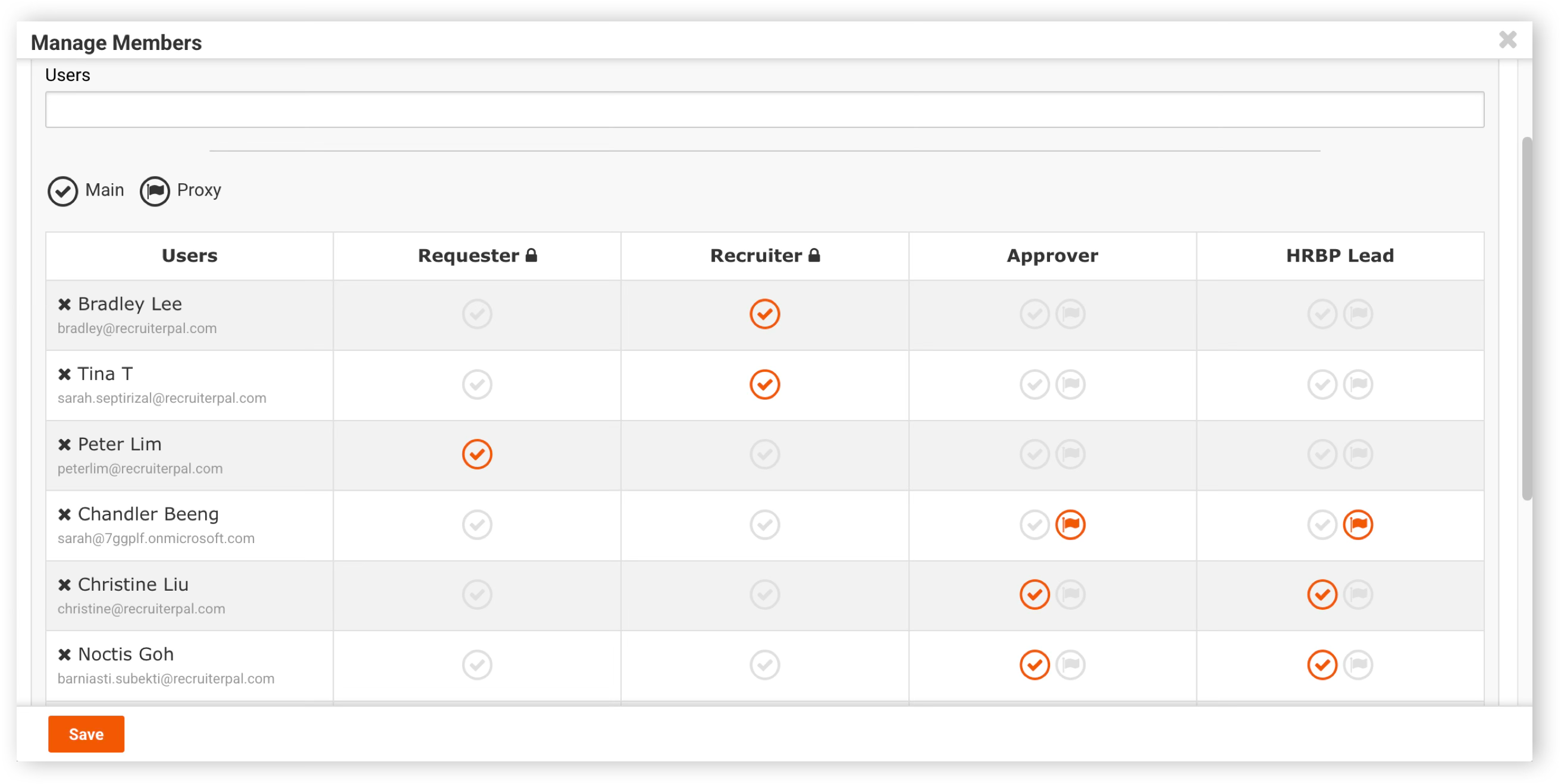Set Bradley Lee's Approver proxy flag

tap(1070, 314)
